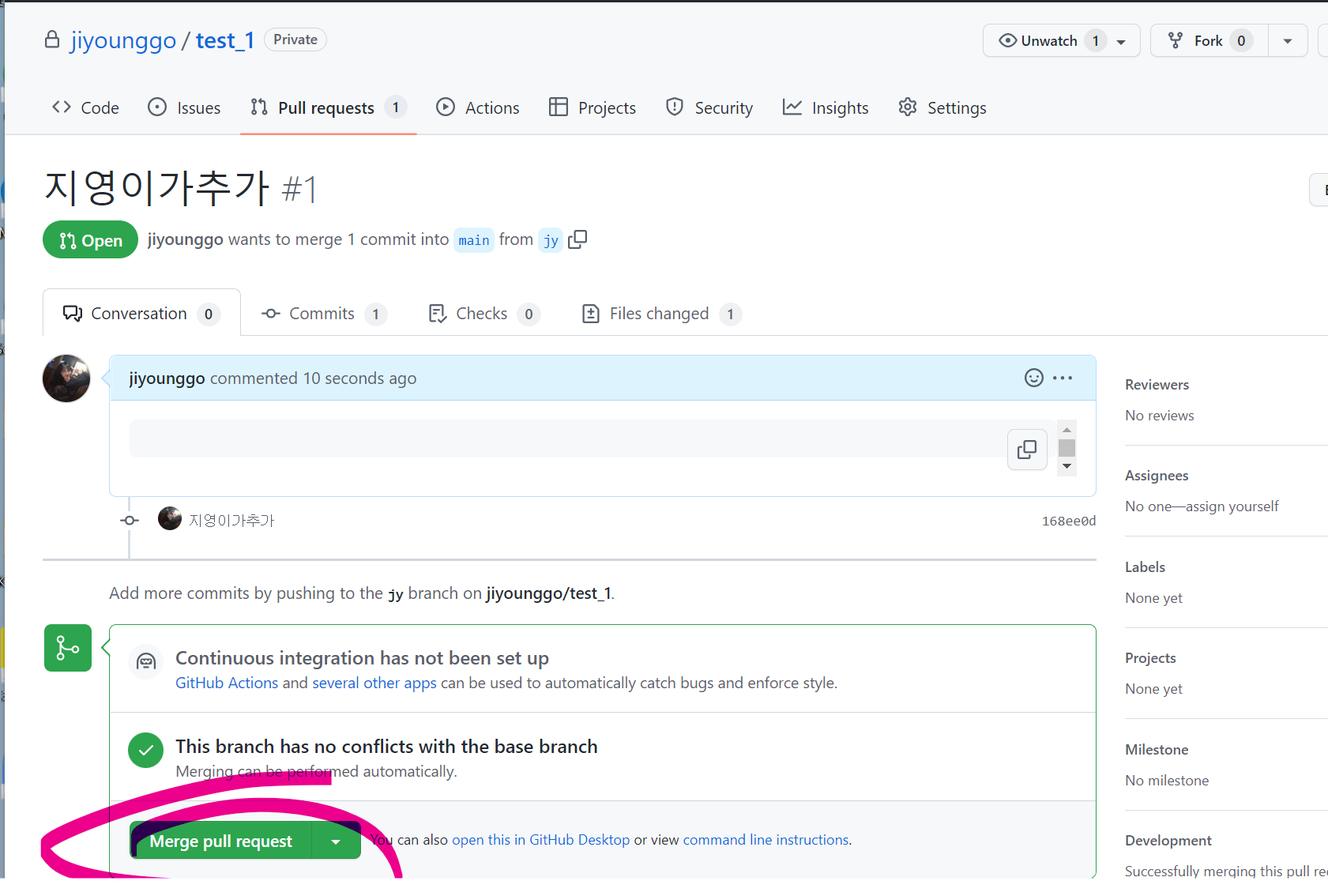Click the Issues tab circle-dot icon
The image size is (1328, 896).
click(157, 107)
